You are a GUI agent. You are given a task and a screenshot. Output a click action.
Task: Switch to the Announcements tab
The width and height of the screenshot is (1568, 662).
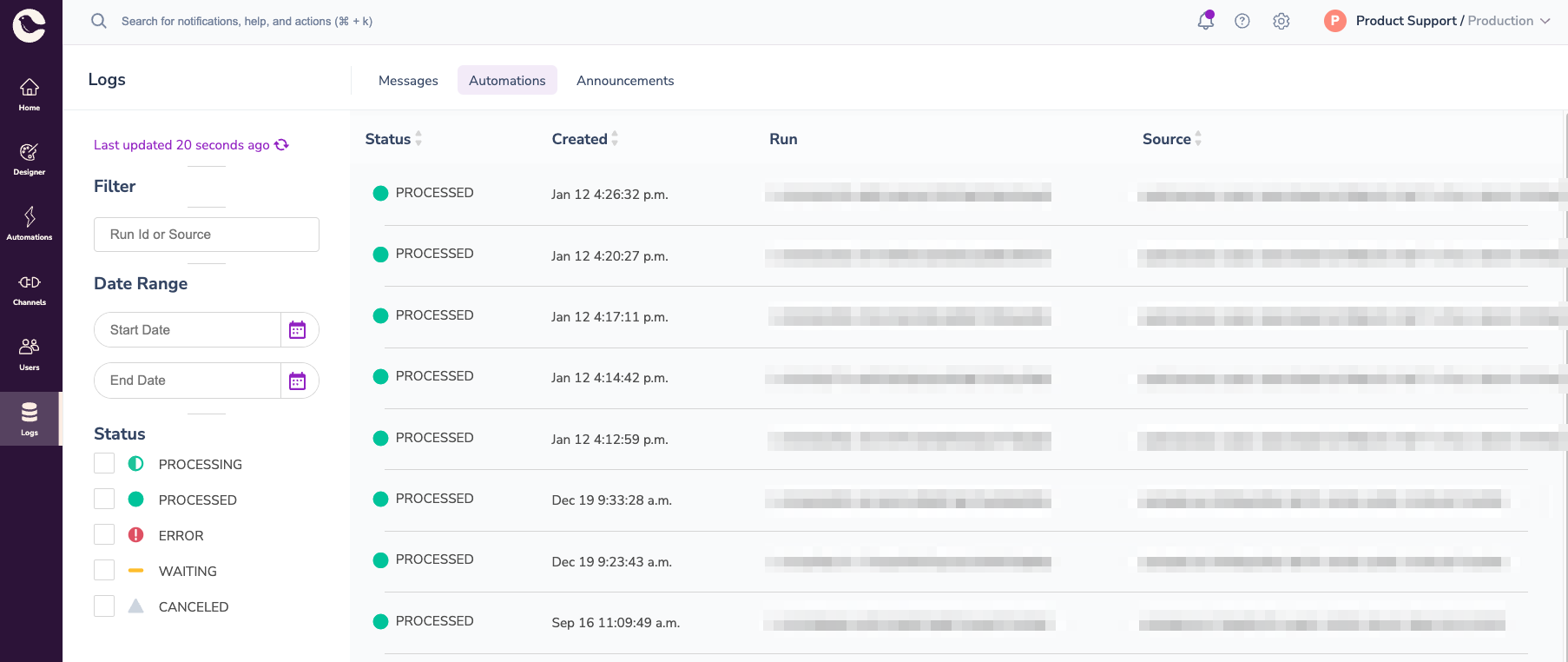(625, 81)
